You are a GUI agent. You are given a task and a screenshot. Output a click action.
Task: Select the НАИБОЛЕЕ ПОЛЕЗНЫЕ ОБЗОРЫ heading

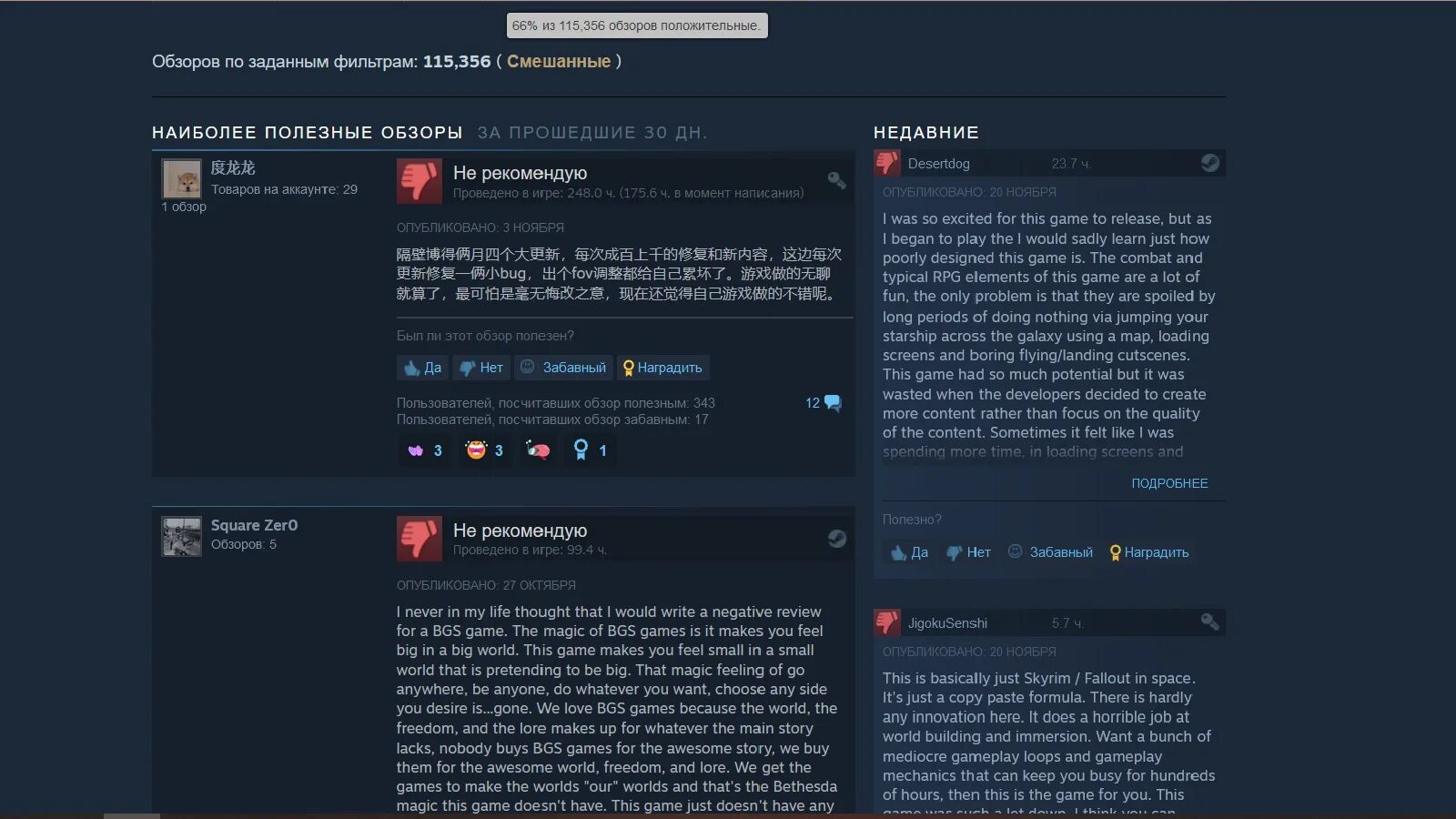[308, 133]
